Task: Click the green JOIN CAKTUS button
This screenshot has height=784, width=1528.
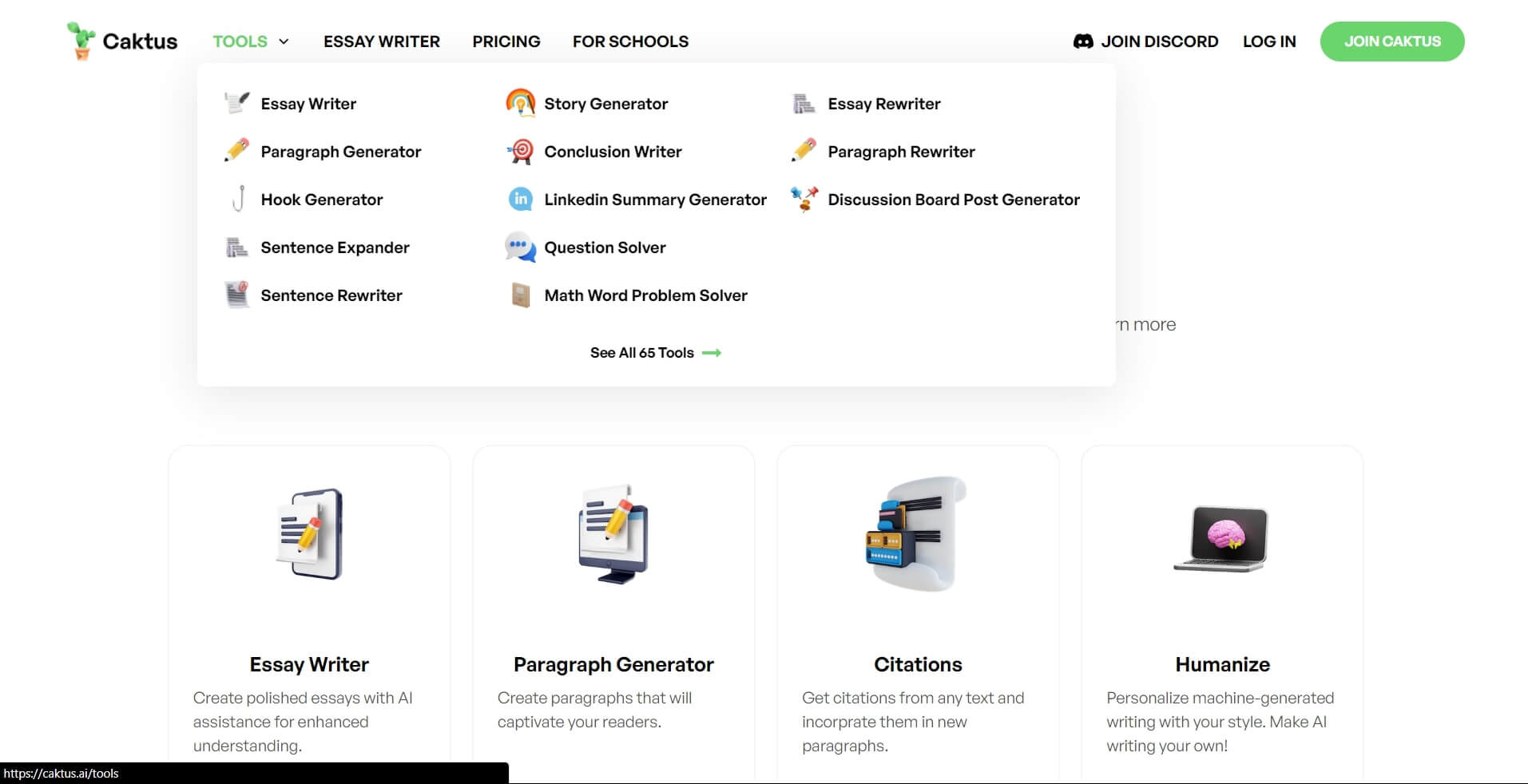Action: point(1392,42)
